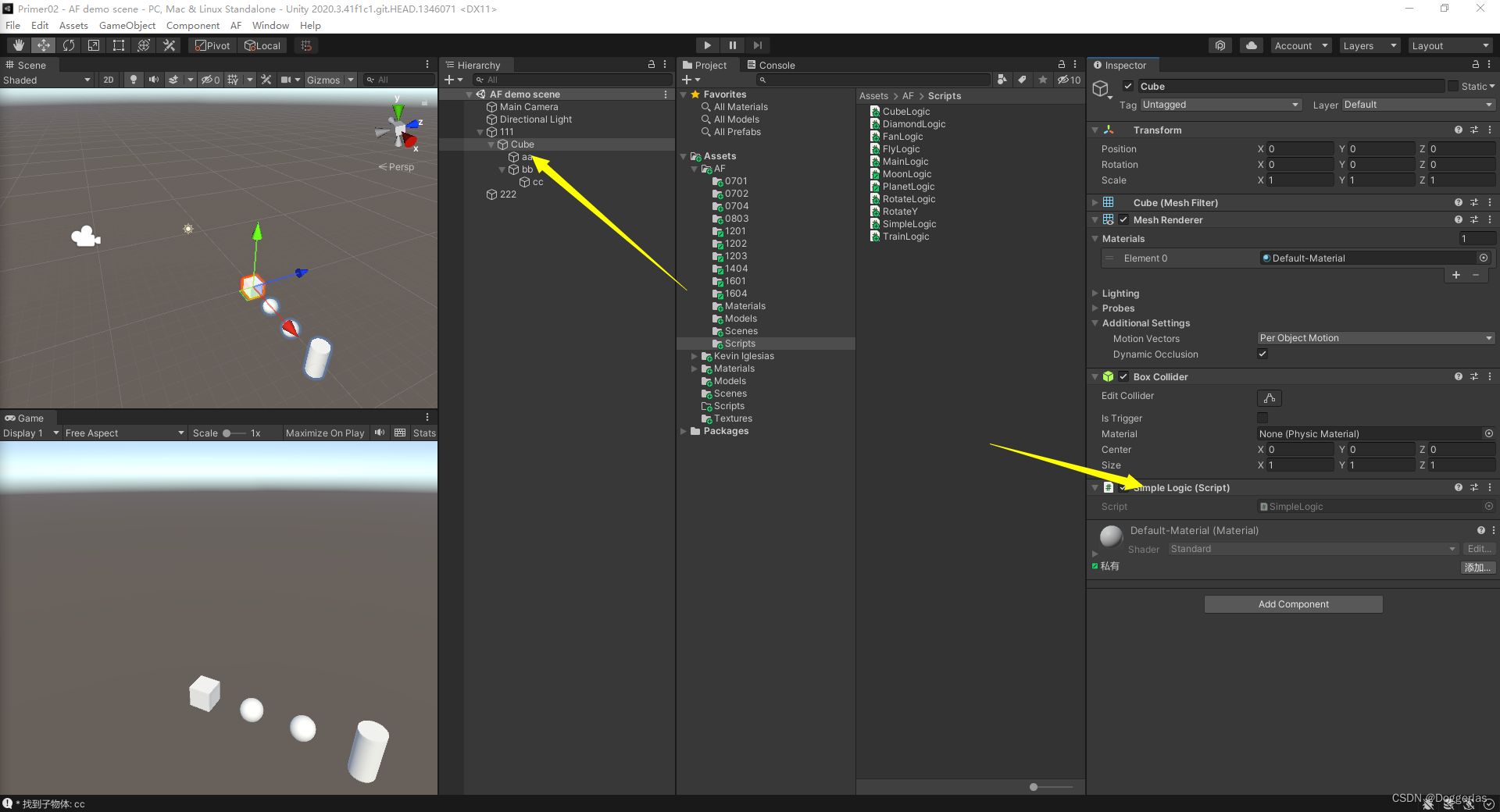Toggle scene grid visibility icon
The height and width of the screenshot is (812, 1500).
click(233, 80)
